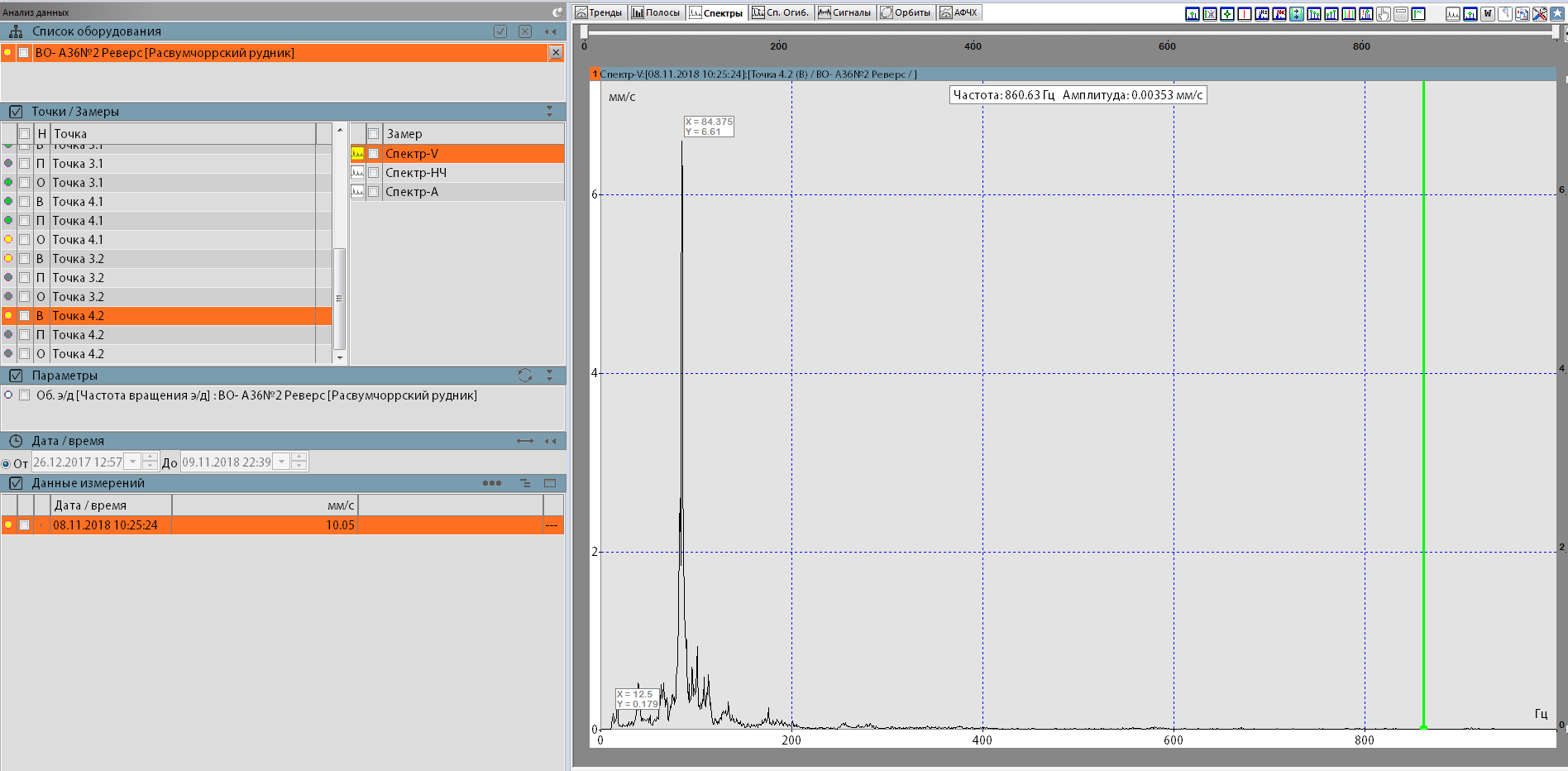Increase the От date with up stepper
1568x771 pixels.
(x=150, y=457)
